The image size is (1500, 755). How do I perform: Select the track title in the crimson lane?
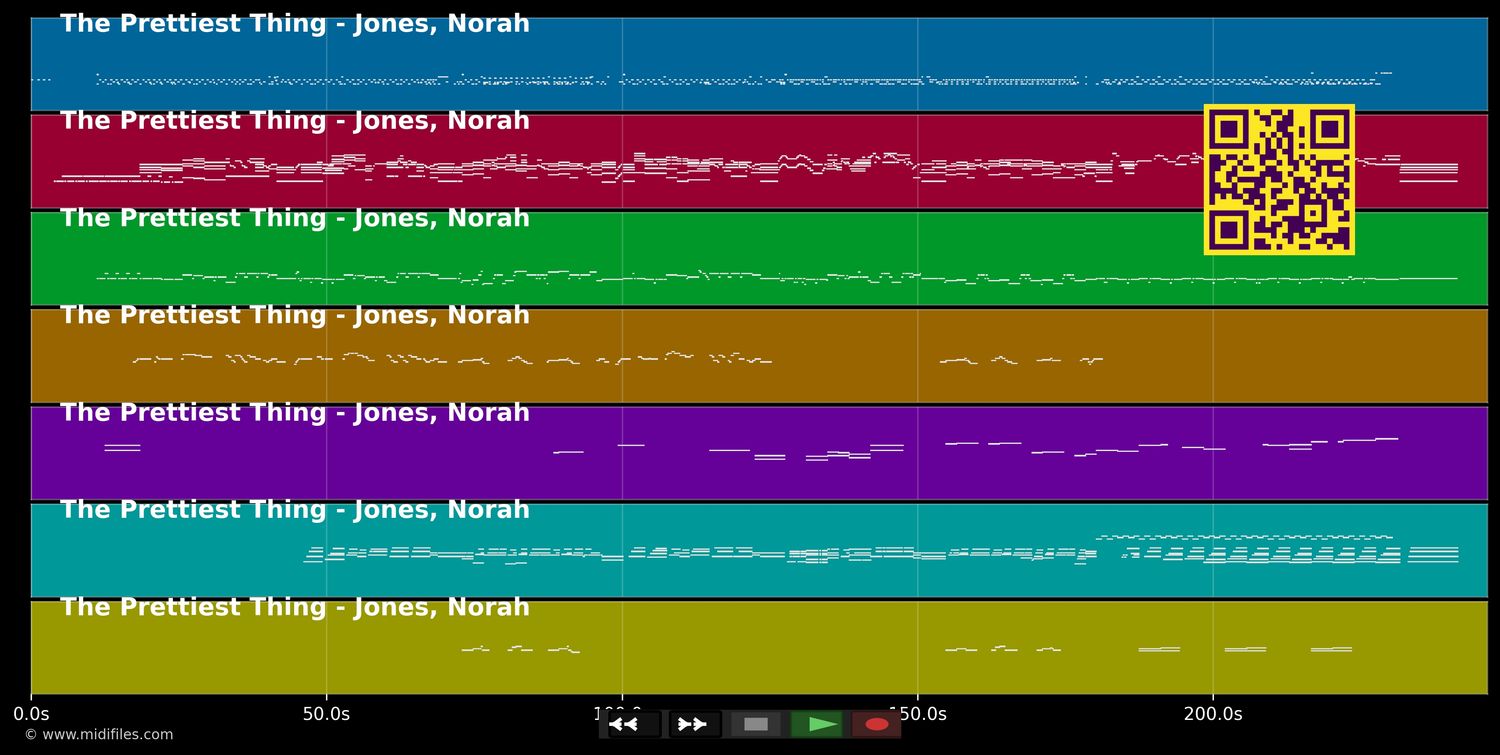point(295,121)
